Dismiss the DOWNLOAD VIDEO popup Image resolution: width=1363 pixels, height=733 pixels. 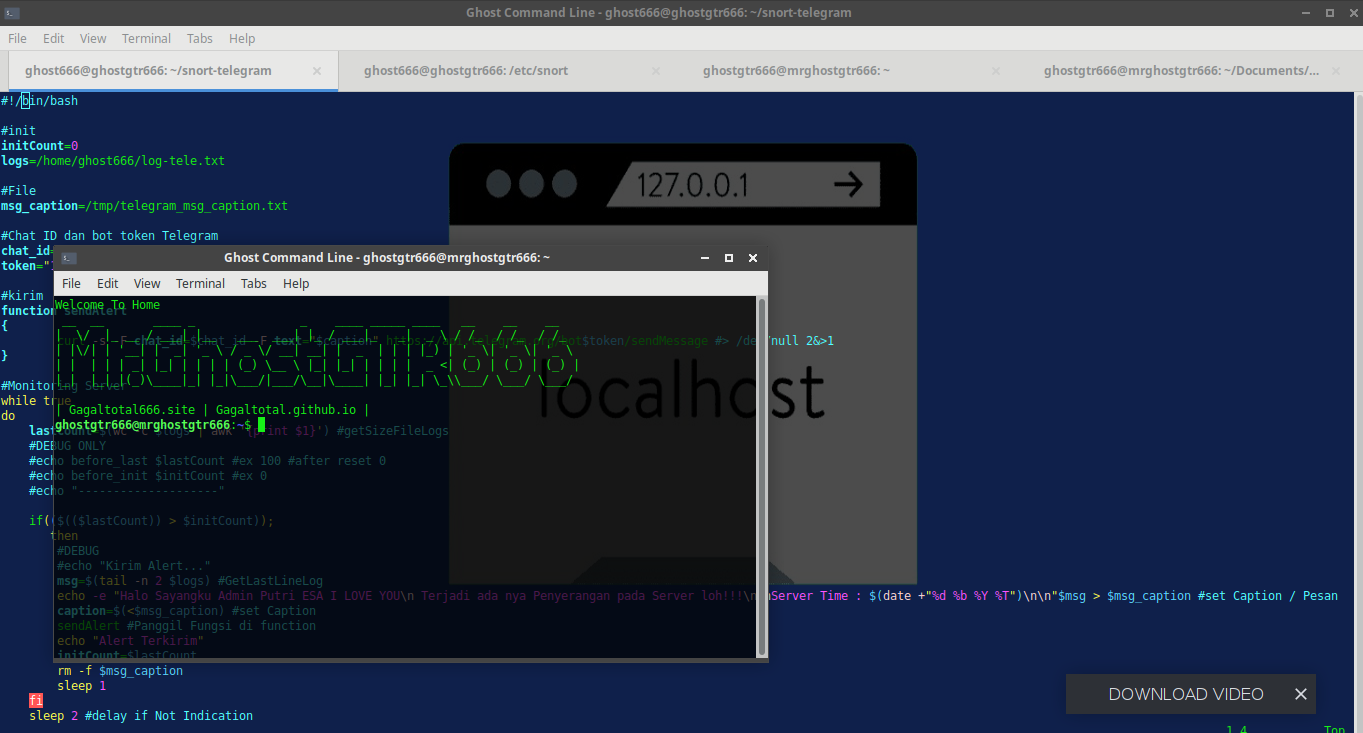(x=1300, y=694)
